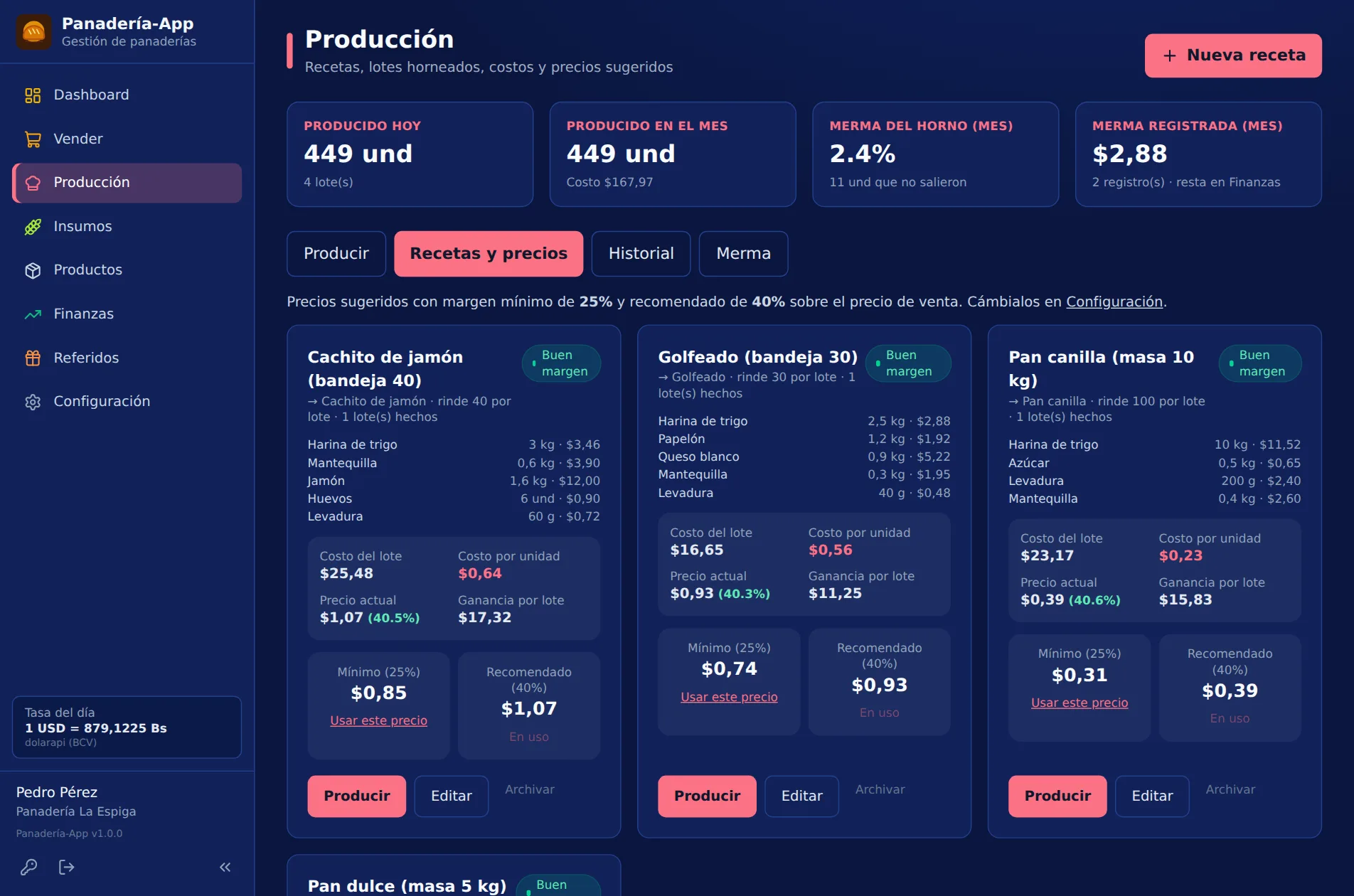This screenshot has width=1354, height=896.
Task: Collapse the sidebar with double chevron
Action: 225,867
